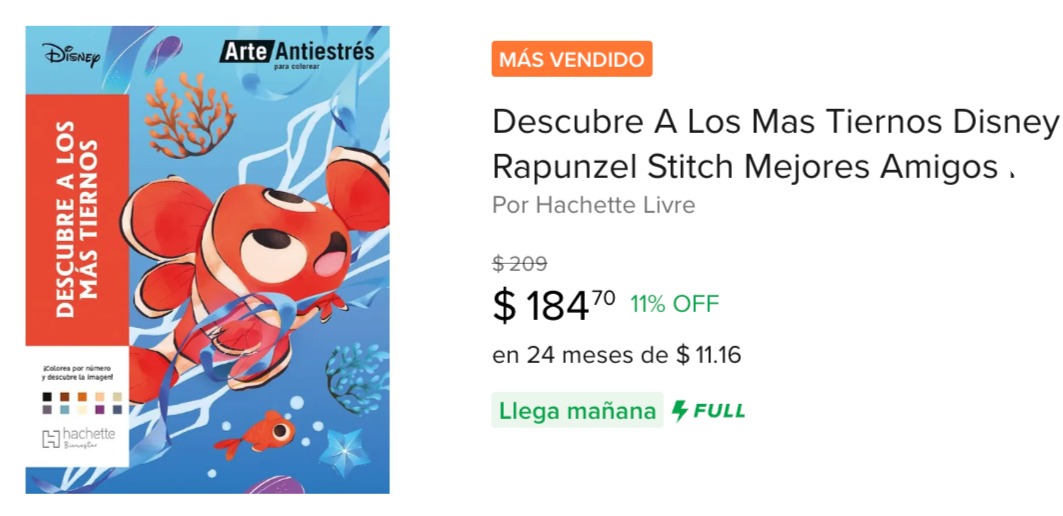Screen dimensions: 1063x516
Task: Open the 24 meses de $ 11.16 installments text
Action: 617,355
